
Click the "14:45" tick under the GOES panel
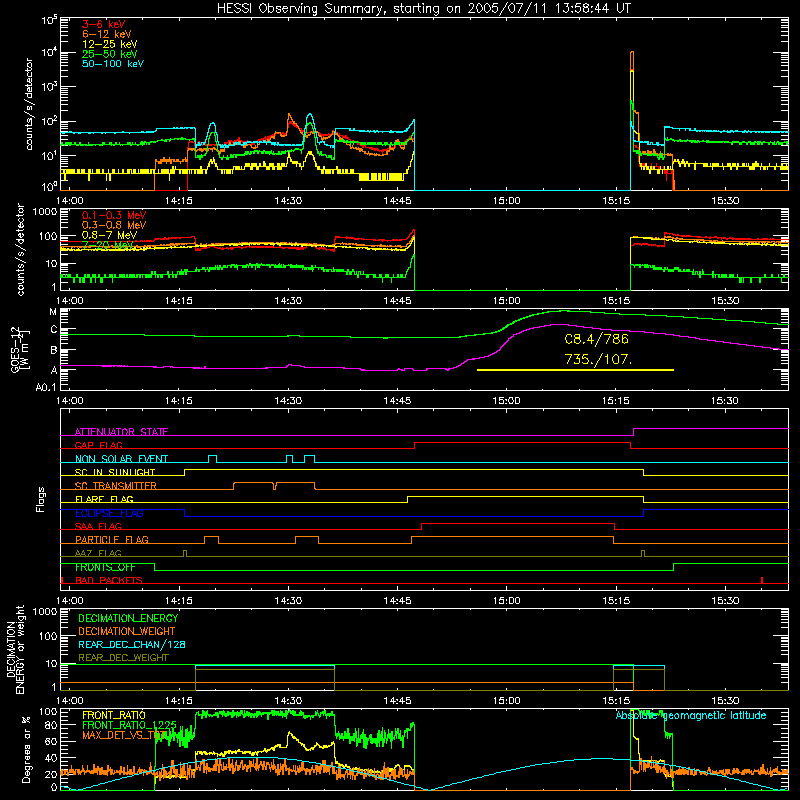(x=397, y=401)
